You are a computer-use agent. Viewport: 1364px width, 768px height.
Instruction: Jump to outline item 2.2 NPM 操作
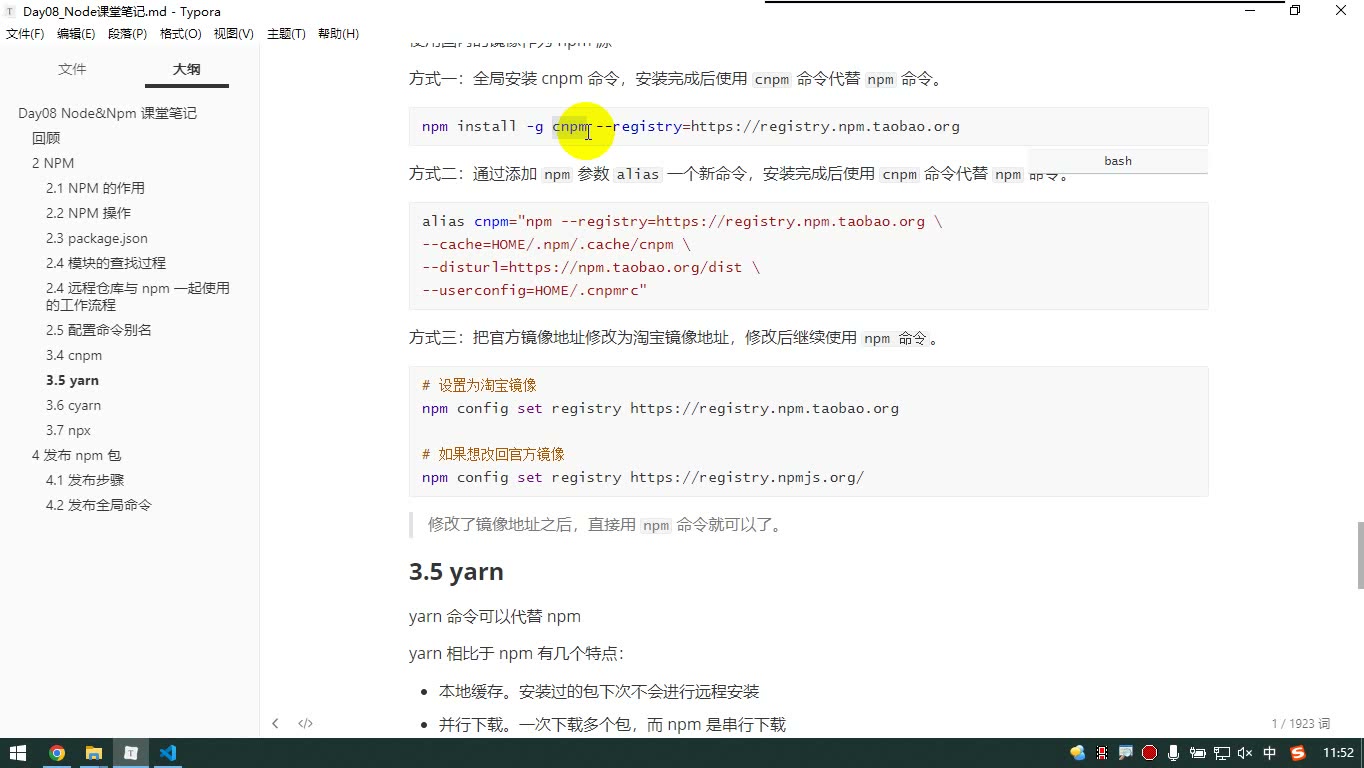point(88,213)
